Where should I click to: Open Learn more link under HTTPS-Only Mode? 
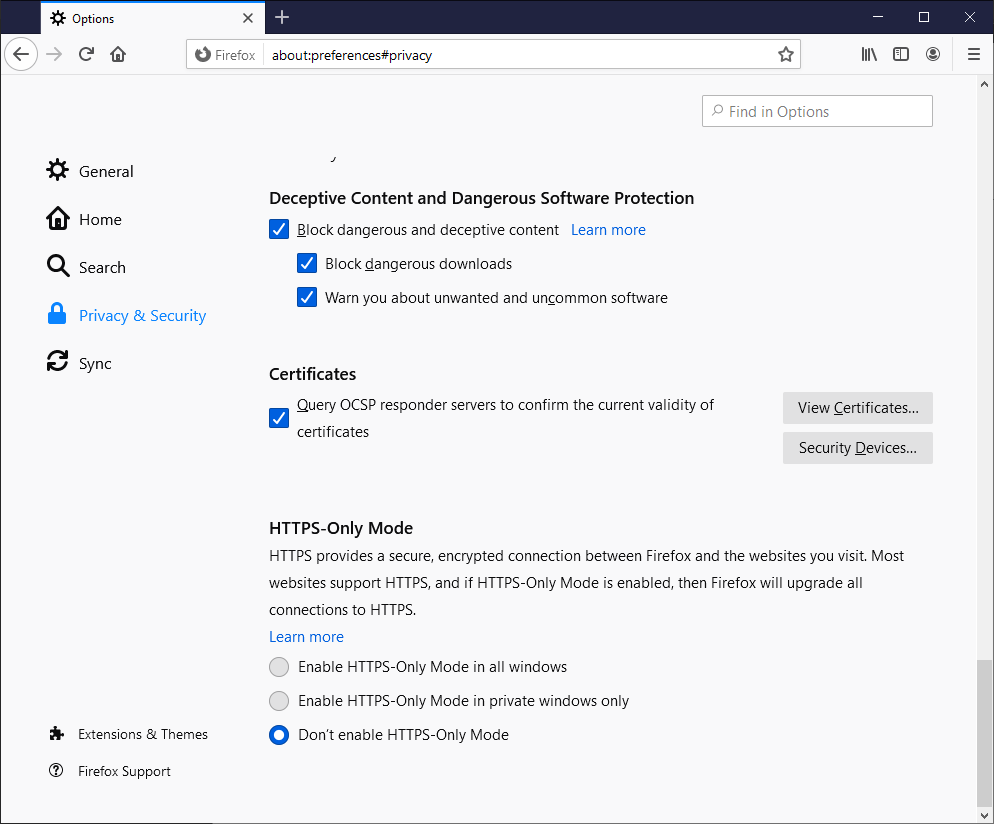pyautogui.click(x=306, y=637)
